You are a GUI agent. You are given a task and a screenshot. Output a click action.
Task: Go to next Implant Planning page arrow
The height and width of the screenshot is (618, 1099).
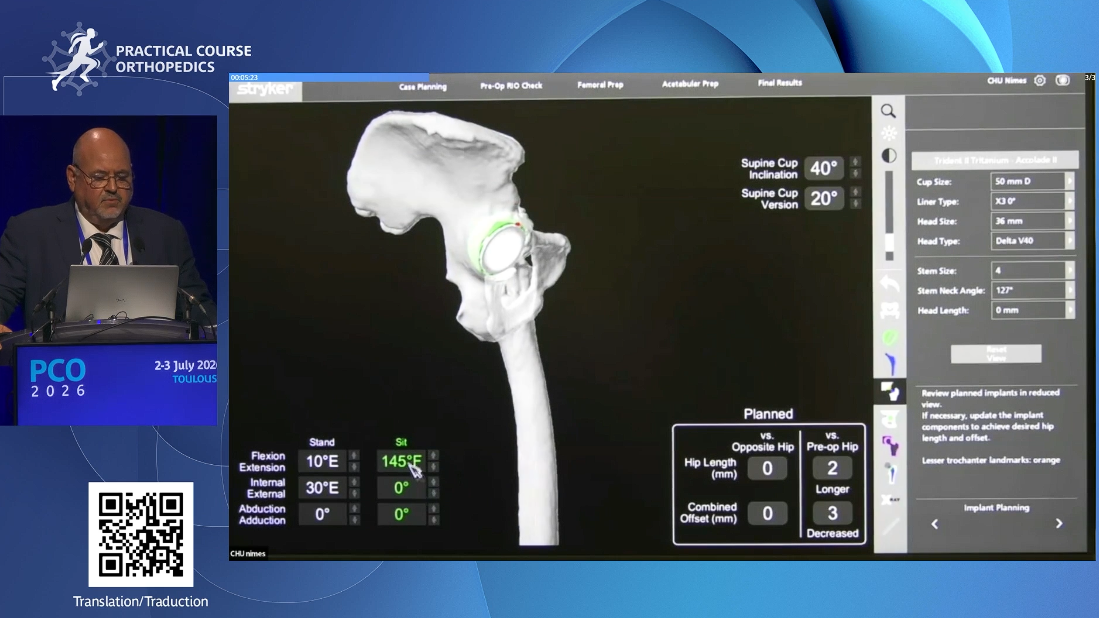[1058, 523]
